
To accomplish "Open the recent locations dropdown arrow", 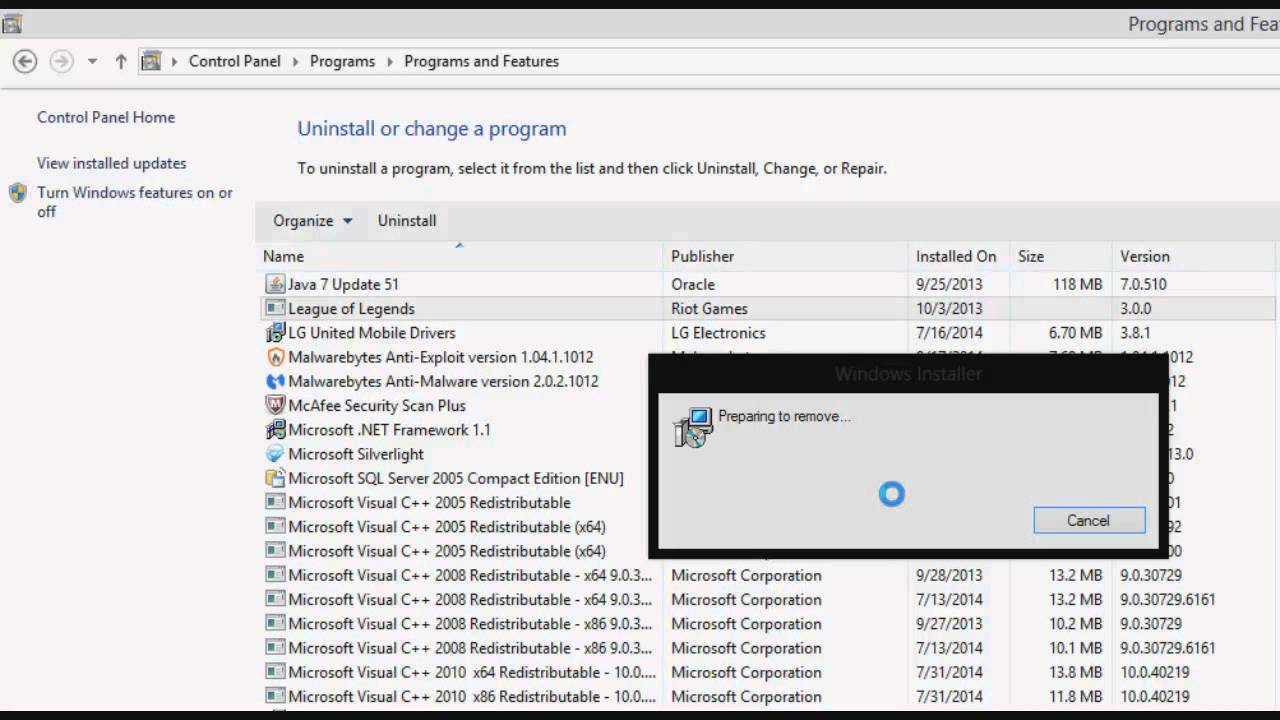I will 92,61.
